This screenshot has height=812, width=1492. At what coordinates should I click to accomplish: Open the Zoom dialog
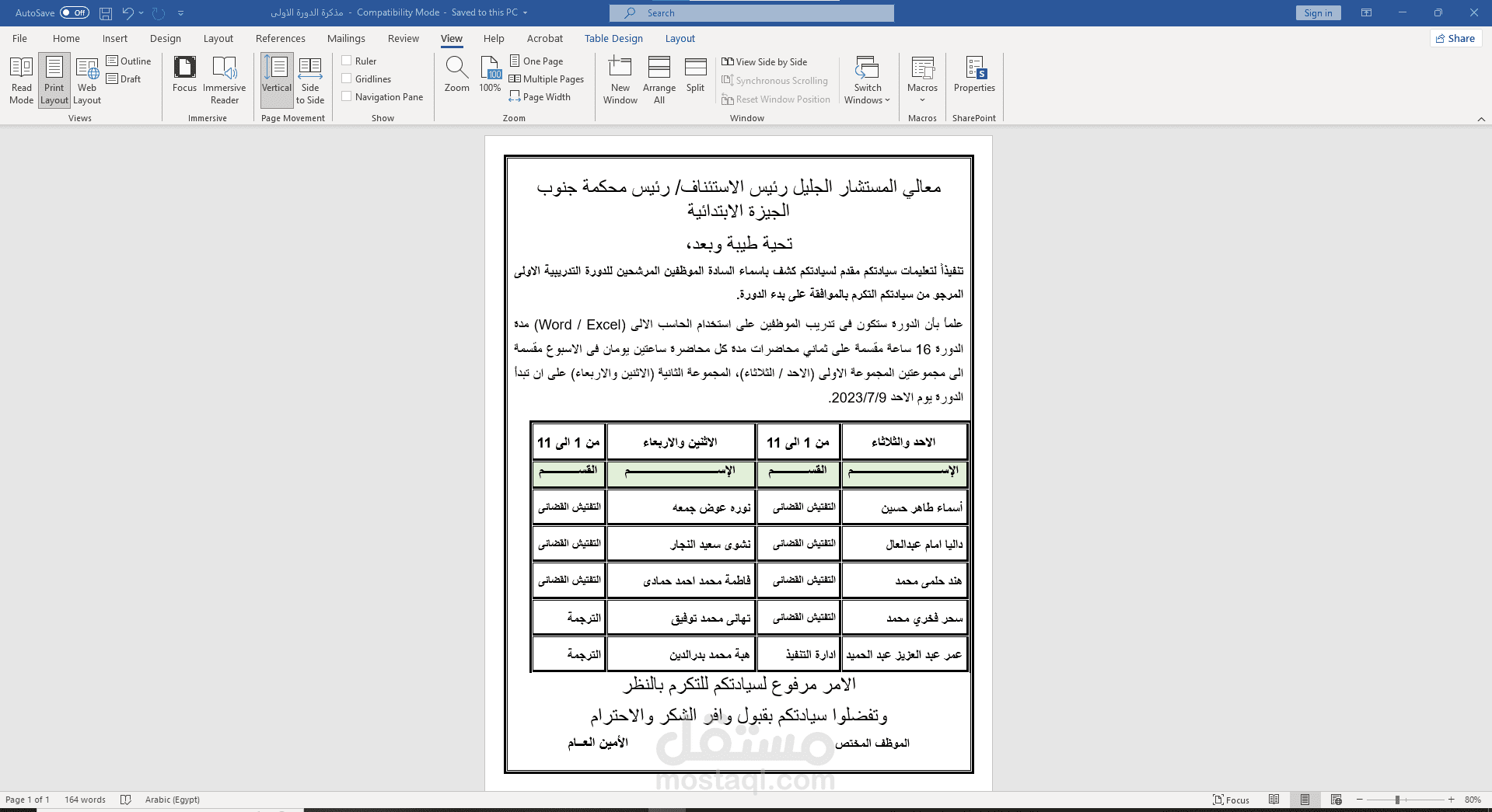tap(457, 75)
